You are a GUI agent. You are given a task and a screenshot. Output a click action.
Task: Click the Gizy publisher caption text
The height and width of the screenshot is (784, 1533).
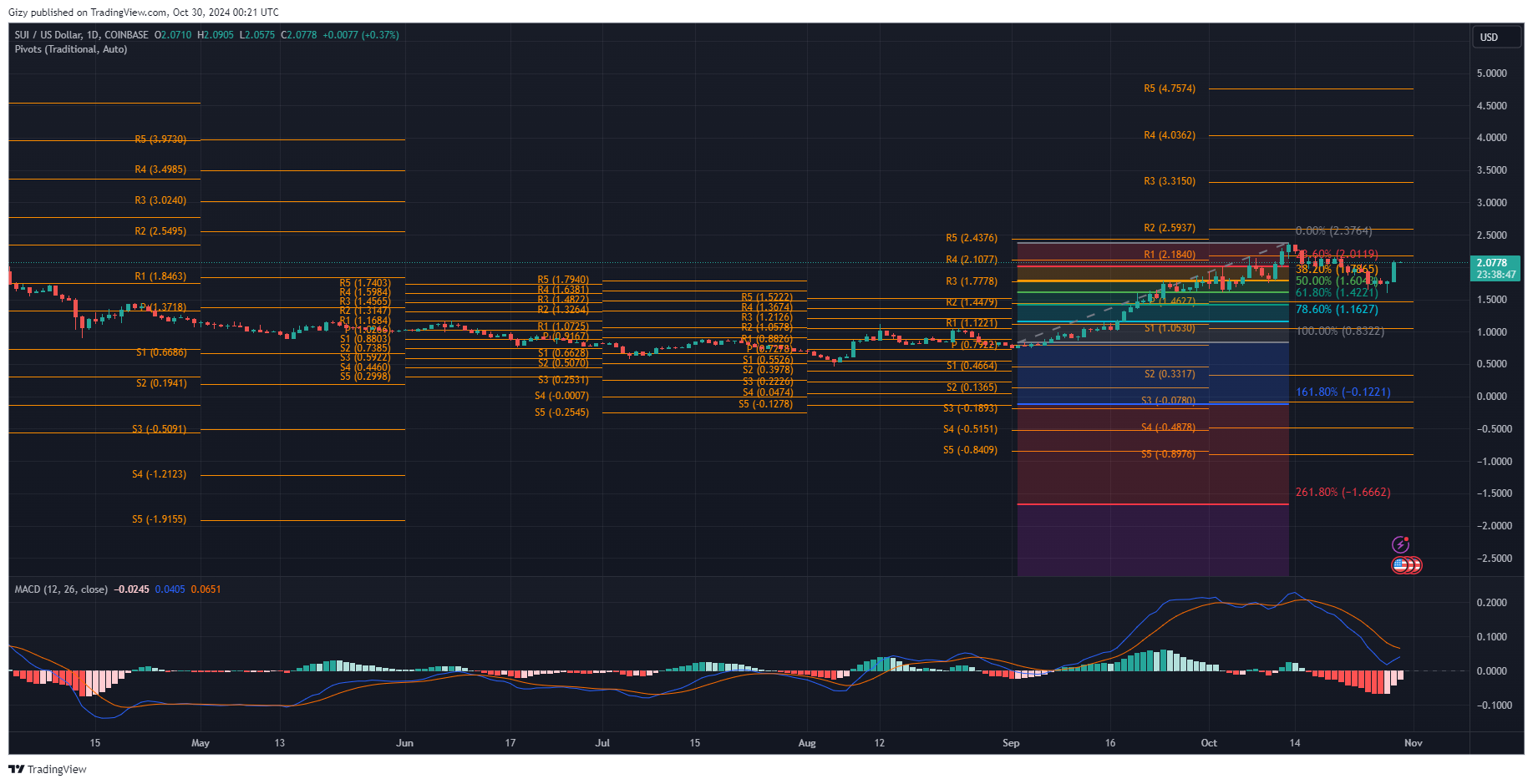tap(144, 13)
